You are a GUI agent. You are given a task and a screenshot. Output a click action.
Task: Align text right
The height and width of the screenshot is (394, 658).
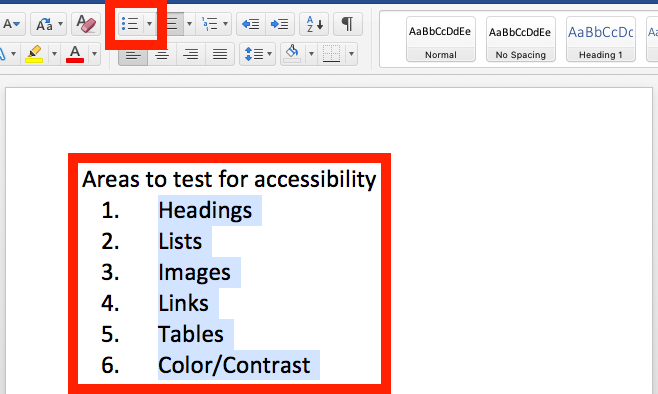(191, 54)
